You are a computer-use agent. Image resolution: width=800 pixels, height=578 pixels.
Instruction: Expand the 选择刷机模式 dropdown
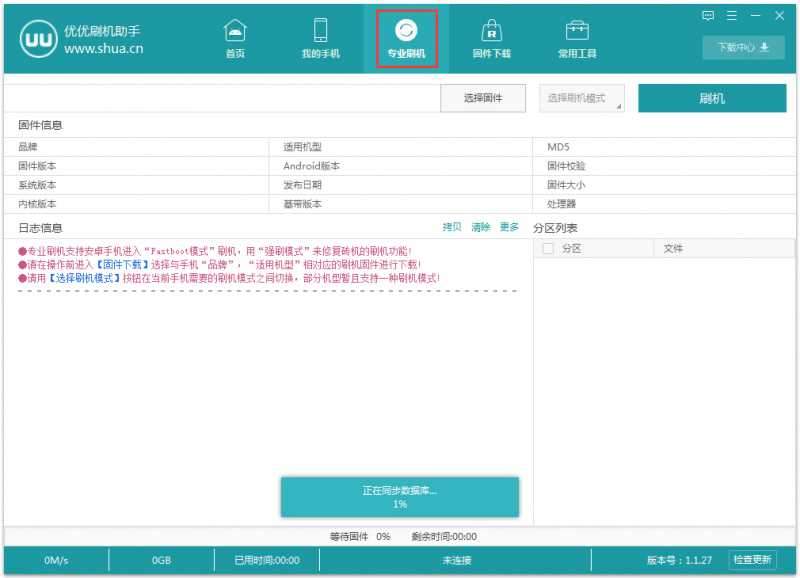coord(582,98)
